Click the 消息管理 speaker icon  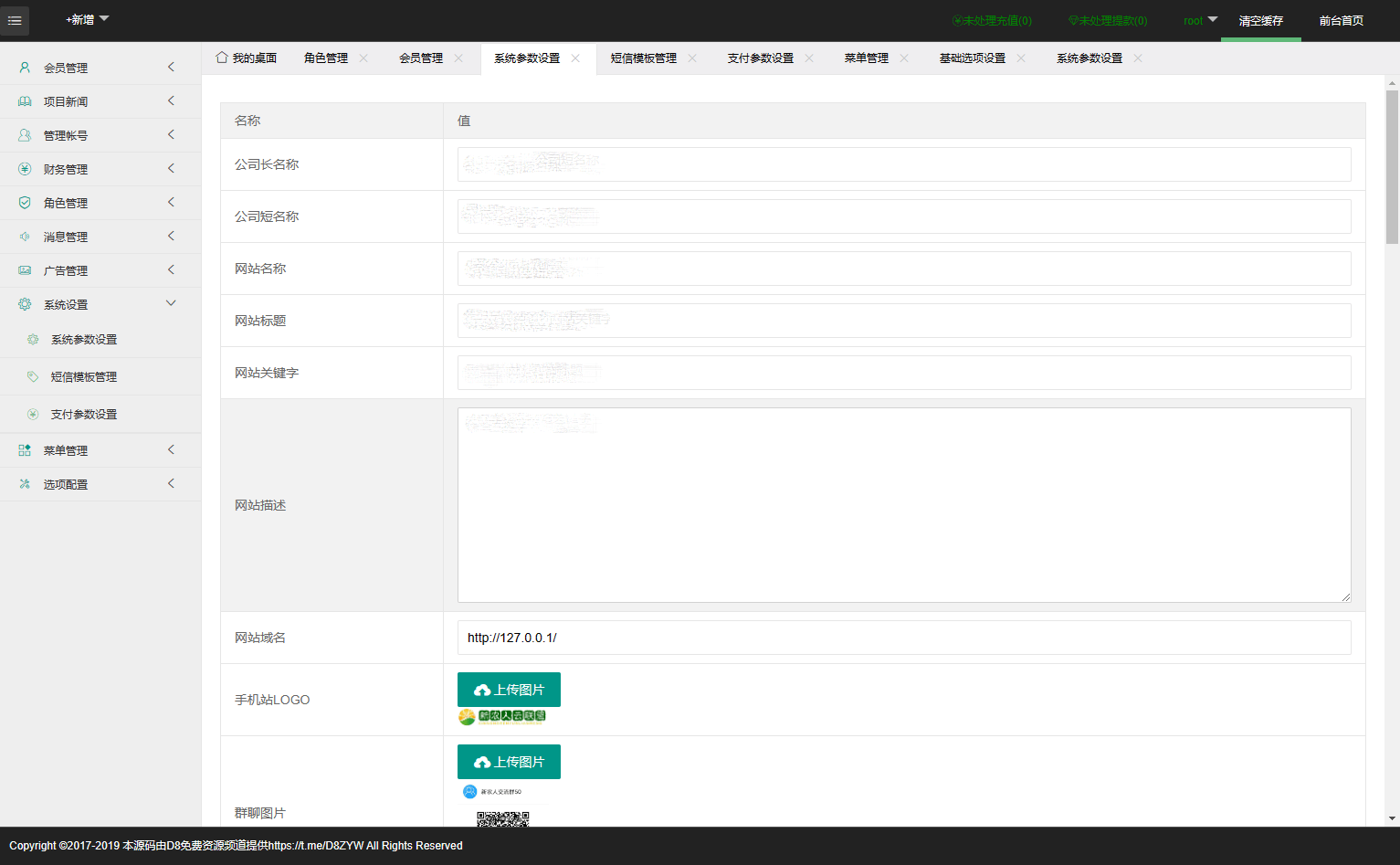(25, 237)
